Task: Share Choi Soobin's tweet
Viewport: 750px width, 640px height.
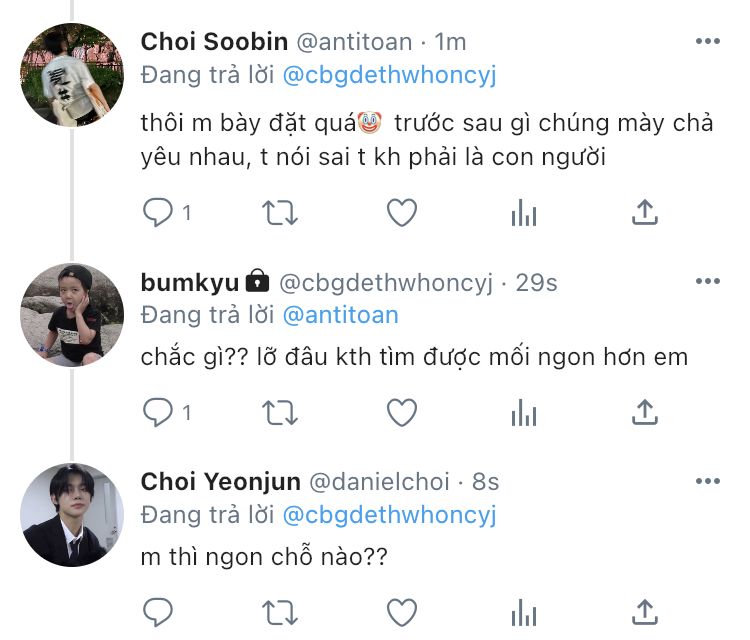Action: pyautogui.click(x=645, y=211)
